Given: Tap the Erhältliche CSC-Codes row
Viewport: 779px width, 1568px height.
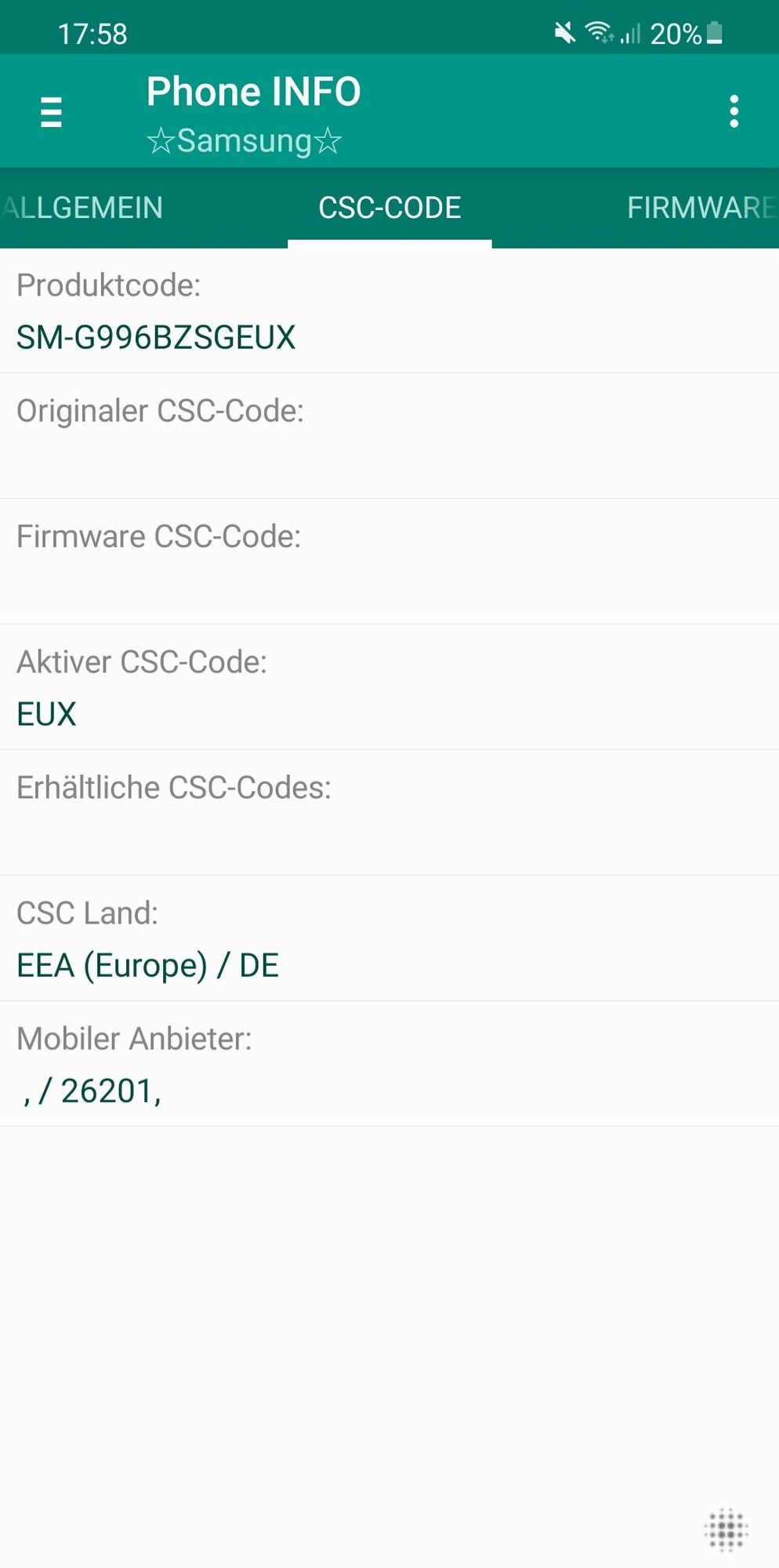Looking at the screenshot, I should pos(389,812).
